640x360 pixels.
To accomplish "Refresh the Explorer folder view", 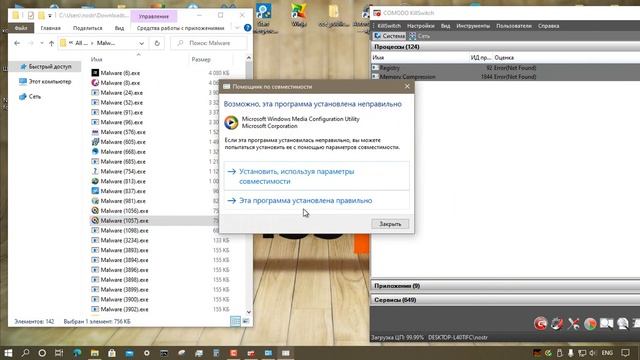I will (x=157, y=43).
